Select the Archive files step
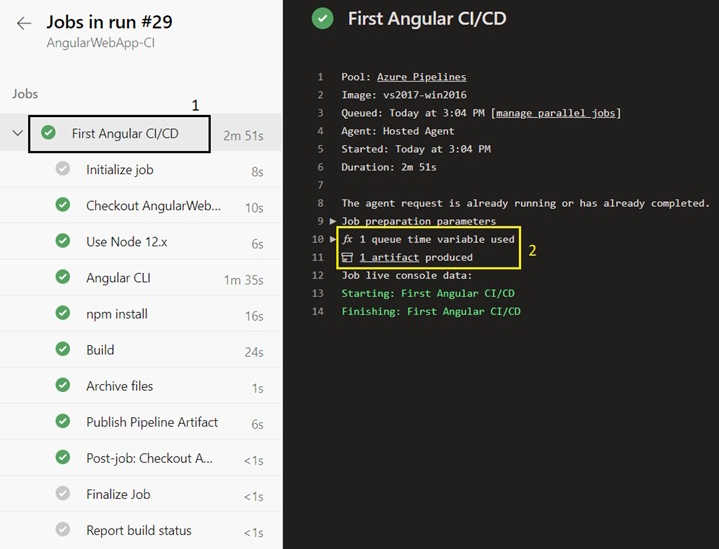This screenshot has height=549, width=719. pyautogui.click(x=141, y=386)
